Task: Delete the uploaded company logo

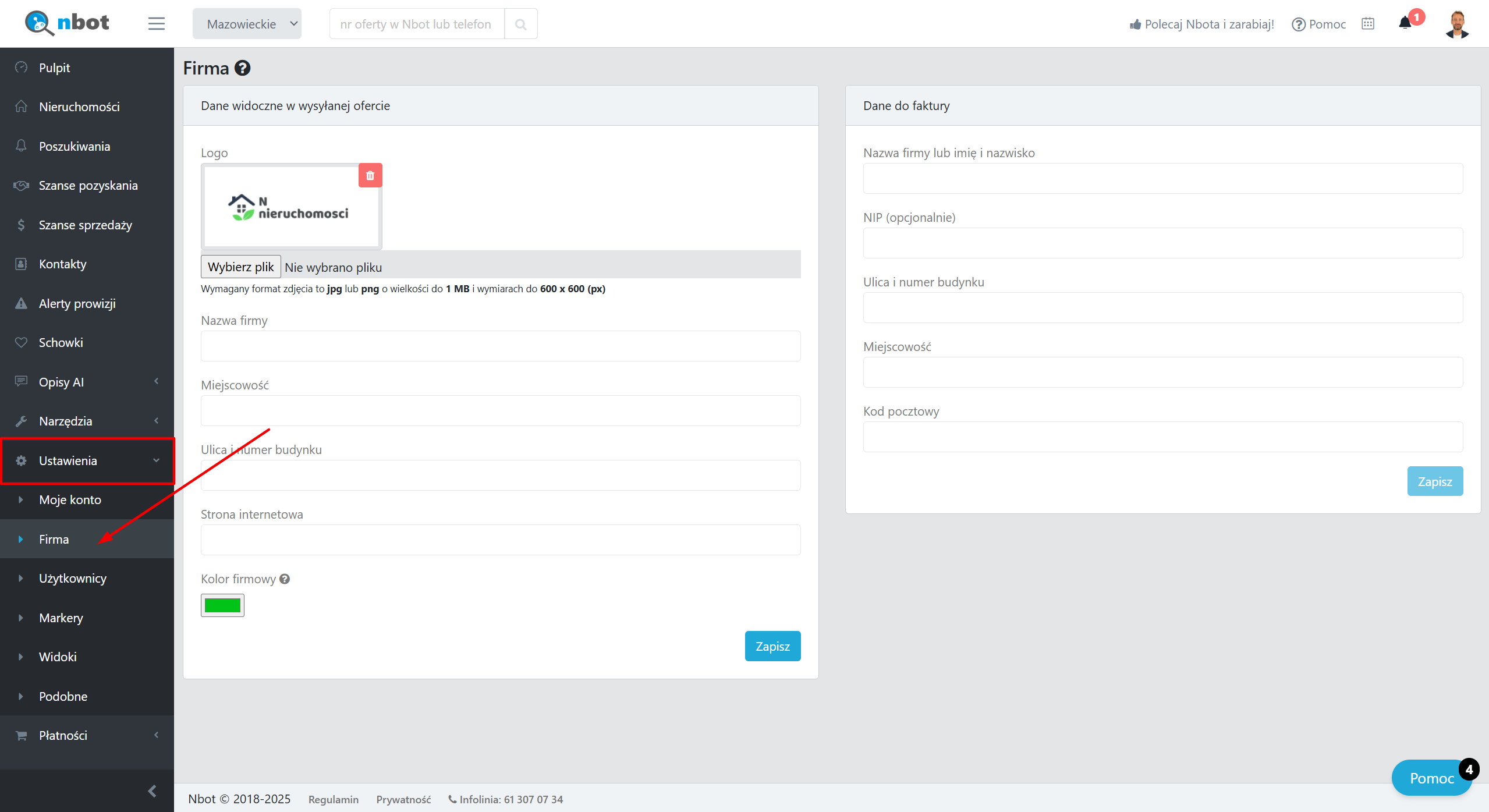Action: pos(370,175)
